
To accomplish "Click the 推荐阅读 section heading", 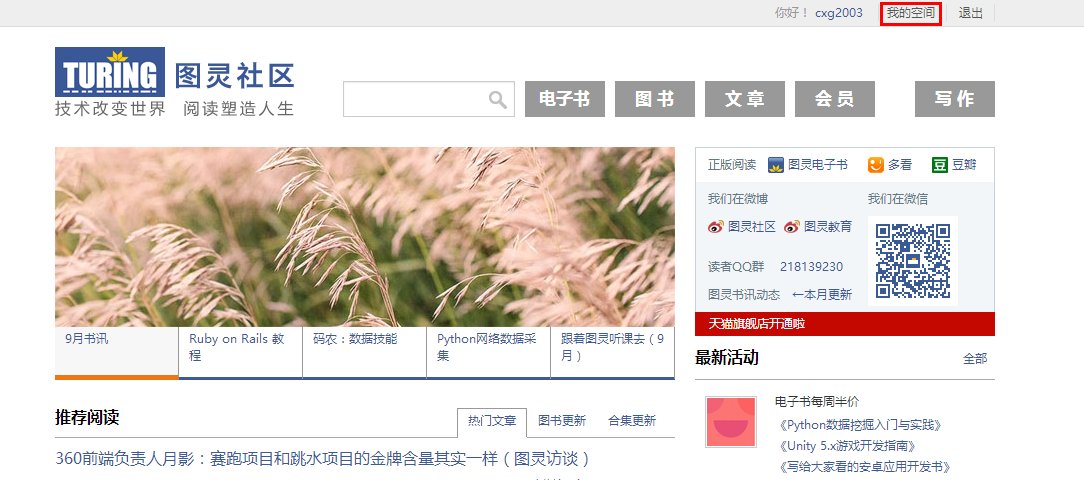I will pos(87,418).
